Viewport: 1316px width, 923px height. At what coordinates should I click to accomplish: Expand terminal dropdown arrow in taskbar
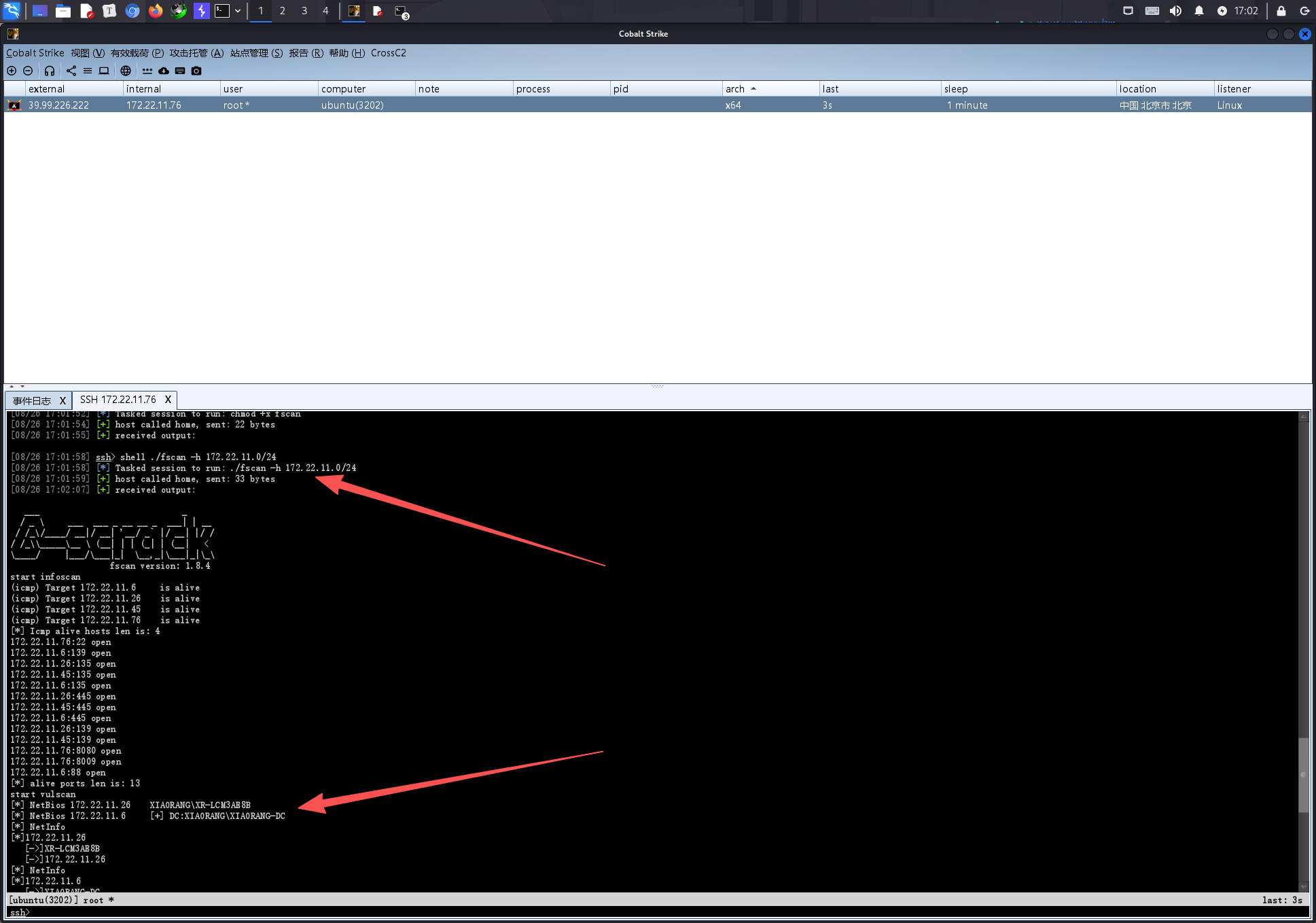click(238, 11)
